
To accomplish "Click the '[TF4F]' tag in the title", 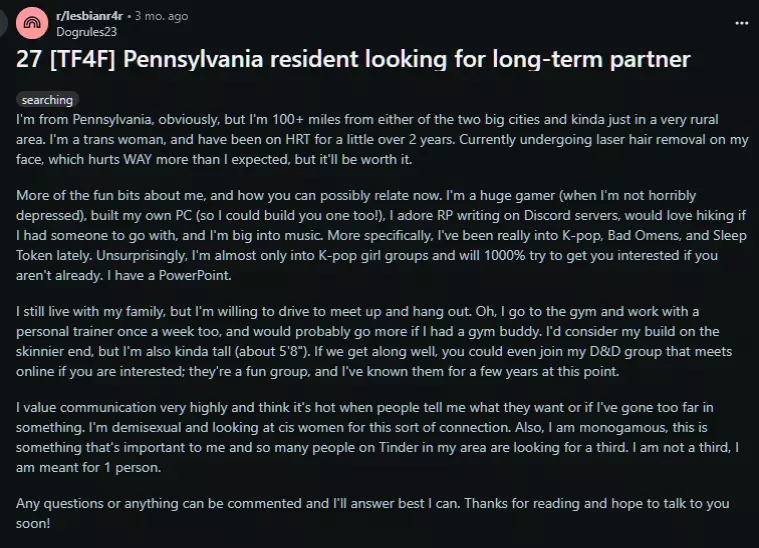I will pyautogui.click(x=81, y=60).
